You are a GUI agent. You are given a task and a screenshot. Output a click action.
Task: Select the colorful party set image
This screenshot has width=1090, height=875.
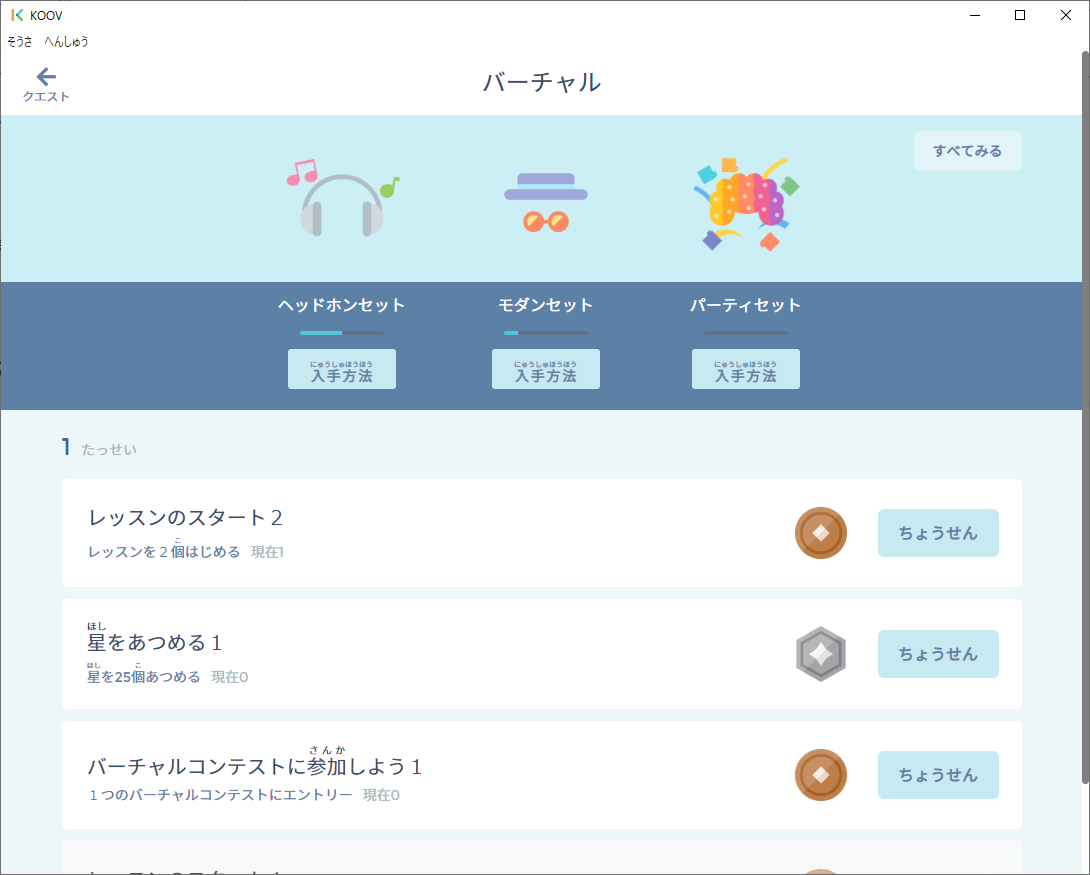coord(746,203)
